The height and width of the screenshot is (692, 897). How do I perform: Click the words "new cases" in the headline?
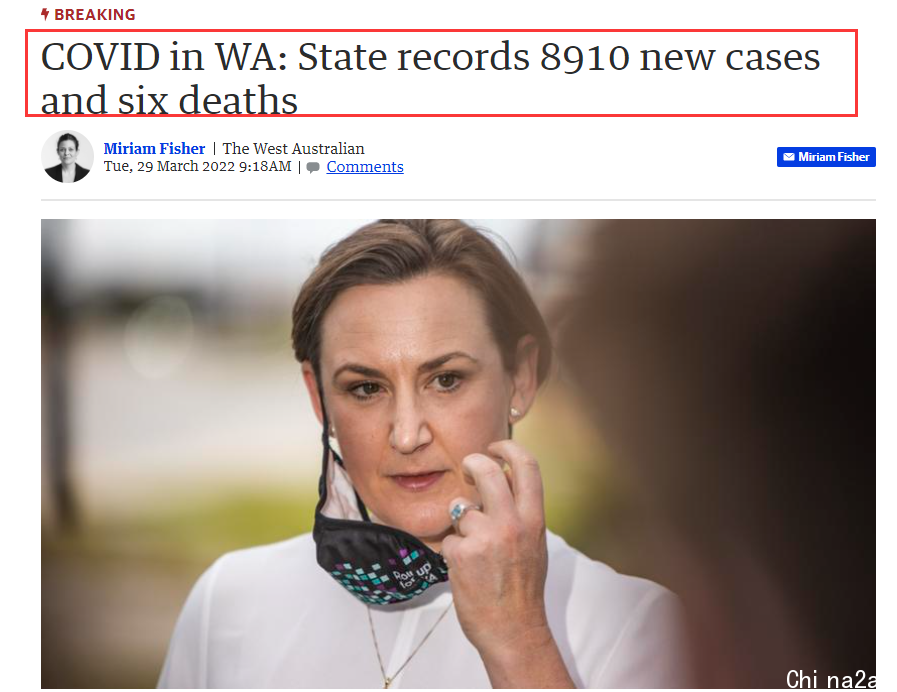point(730,57)
